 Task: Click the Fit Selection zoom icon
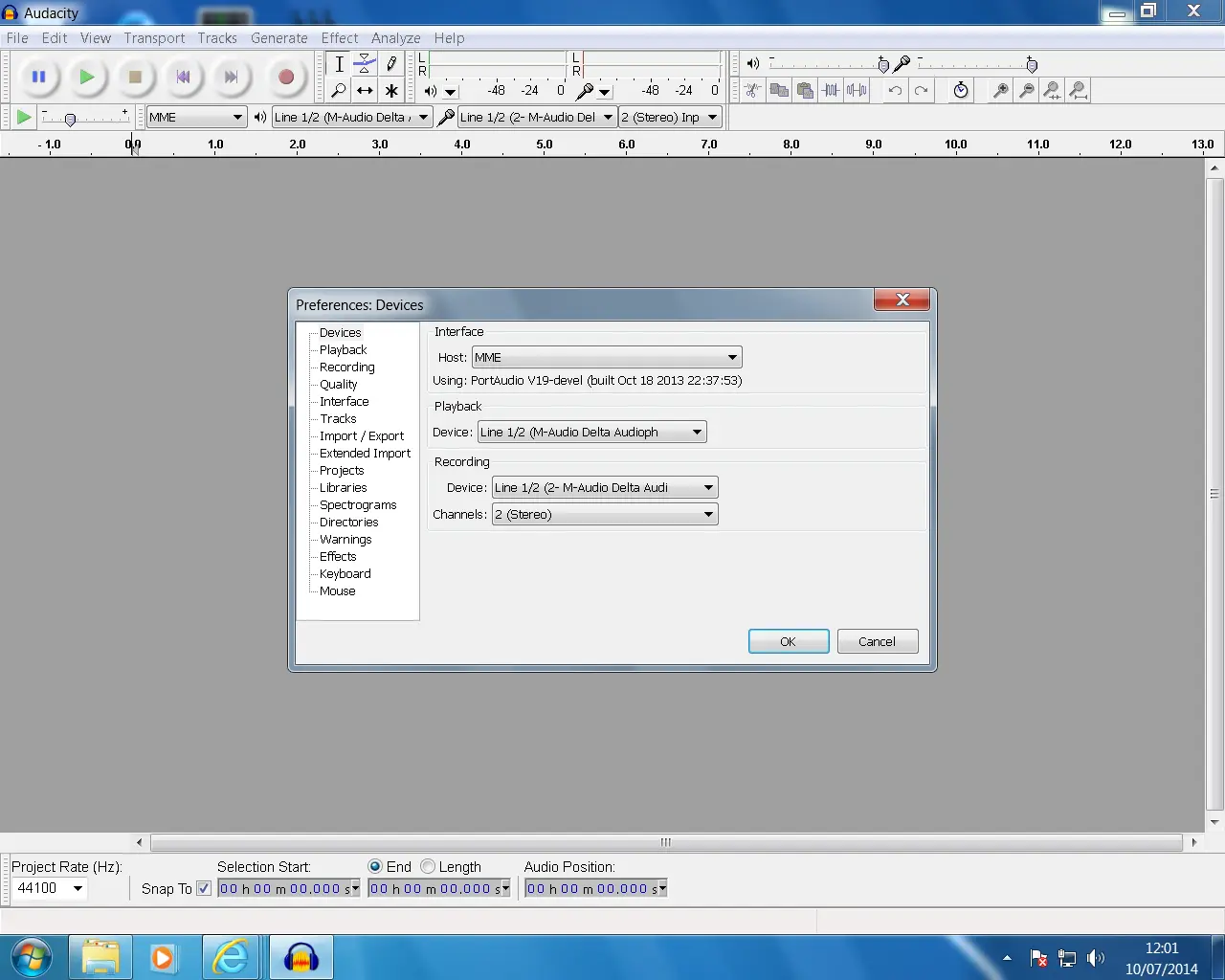(x=1052, y=91)
